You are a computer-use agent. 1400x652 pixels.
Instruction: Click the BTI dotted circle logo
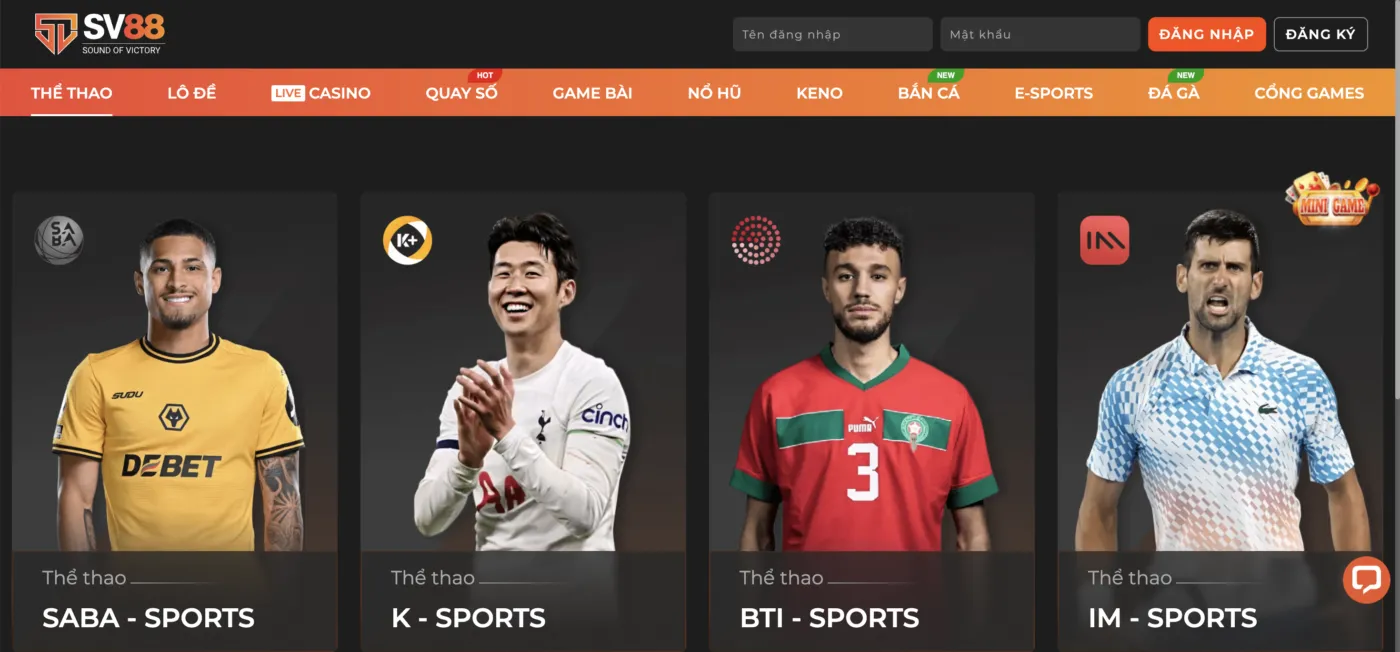(755, 240)
